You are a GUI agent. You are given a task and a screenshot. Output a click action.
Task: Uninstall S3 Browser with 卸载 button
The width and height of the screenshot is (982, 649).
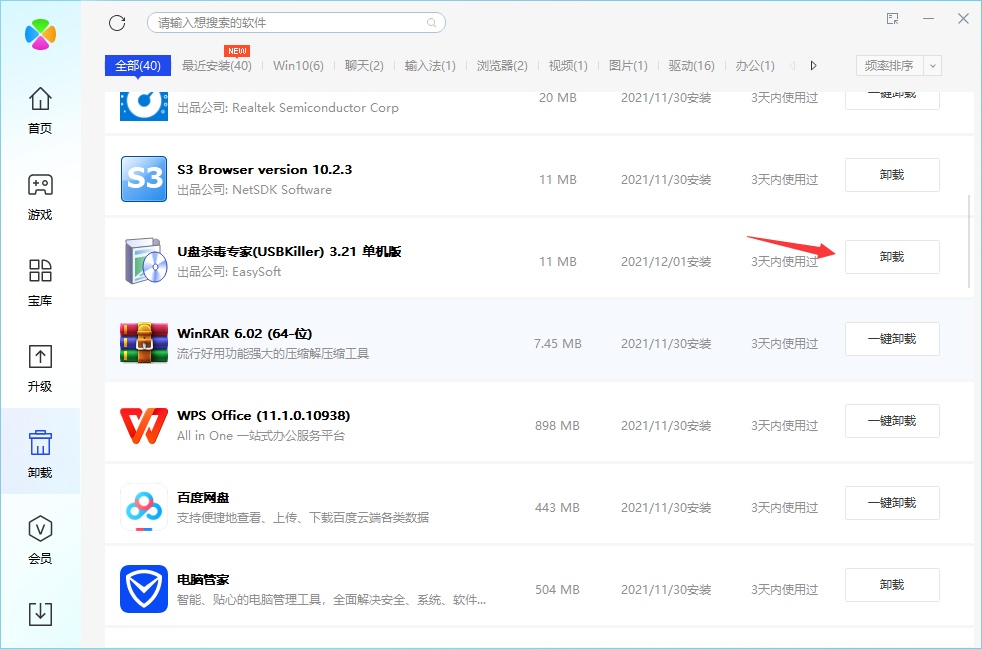pos(892,175)
